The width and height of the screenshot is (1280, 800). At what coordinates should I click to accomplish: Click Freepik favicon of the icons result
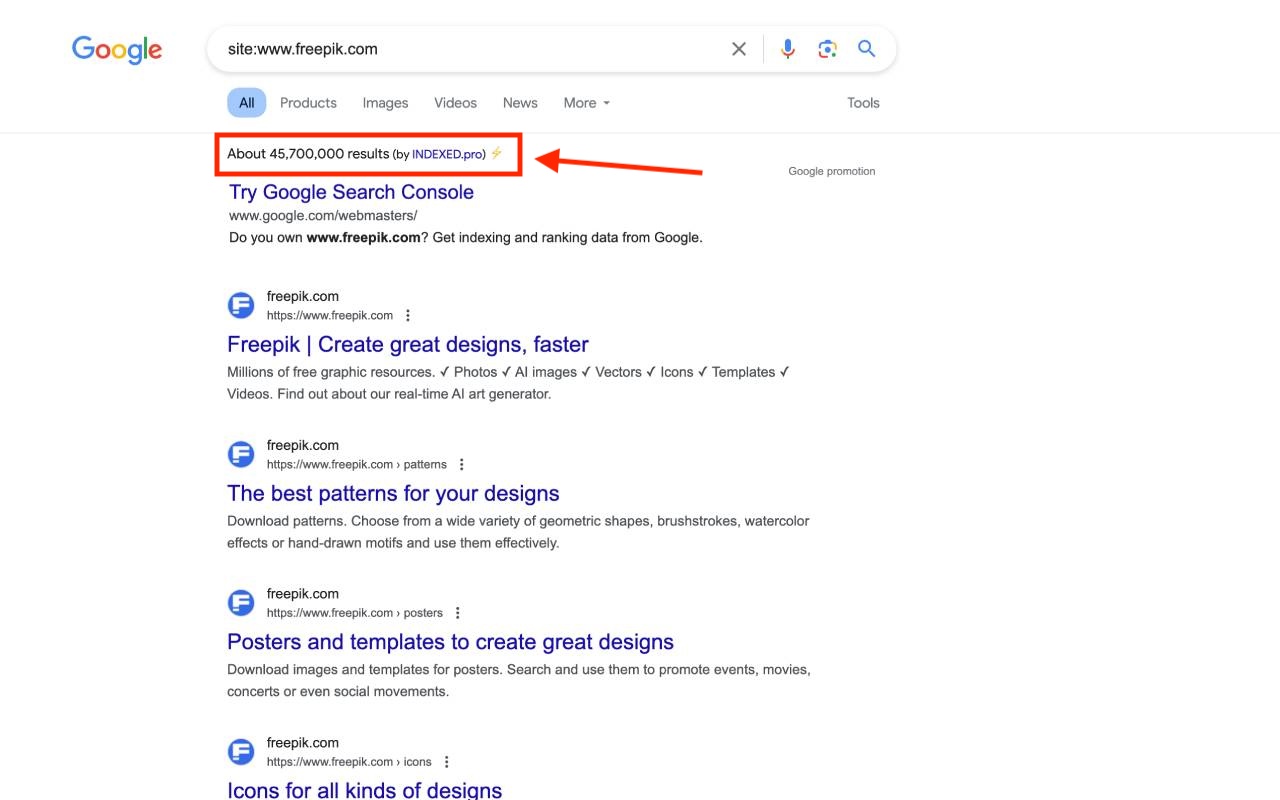pyautogui.click(x=241, y=751)
